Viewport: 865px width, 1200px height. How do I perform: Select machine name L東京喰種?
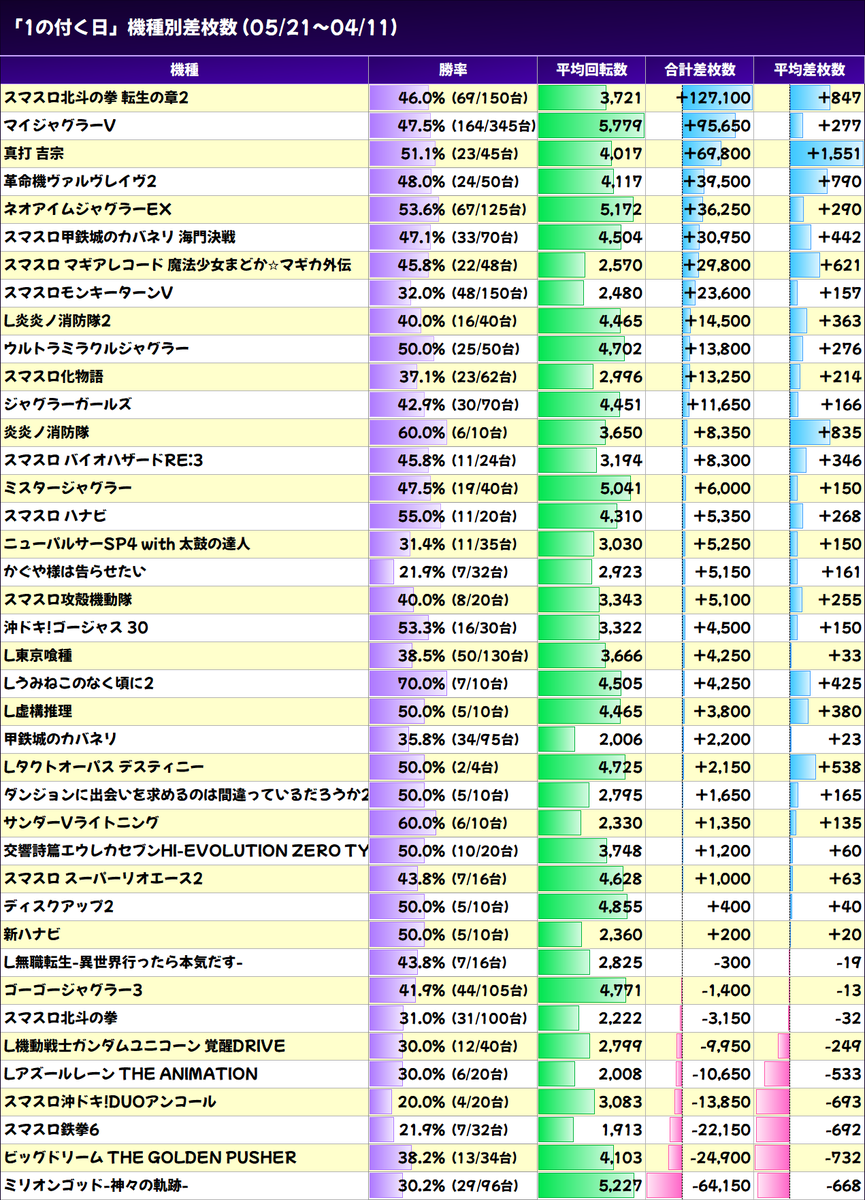click(x=38, y=656)
